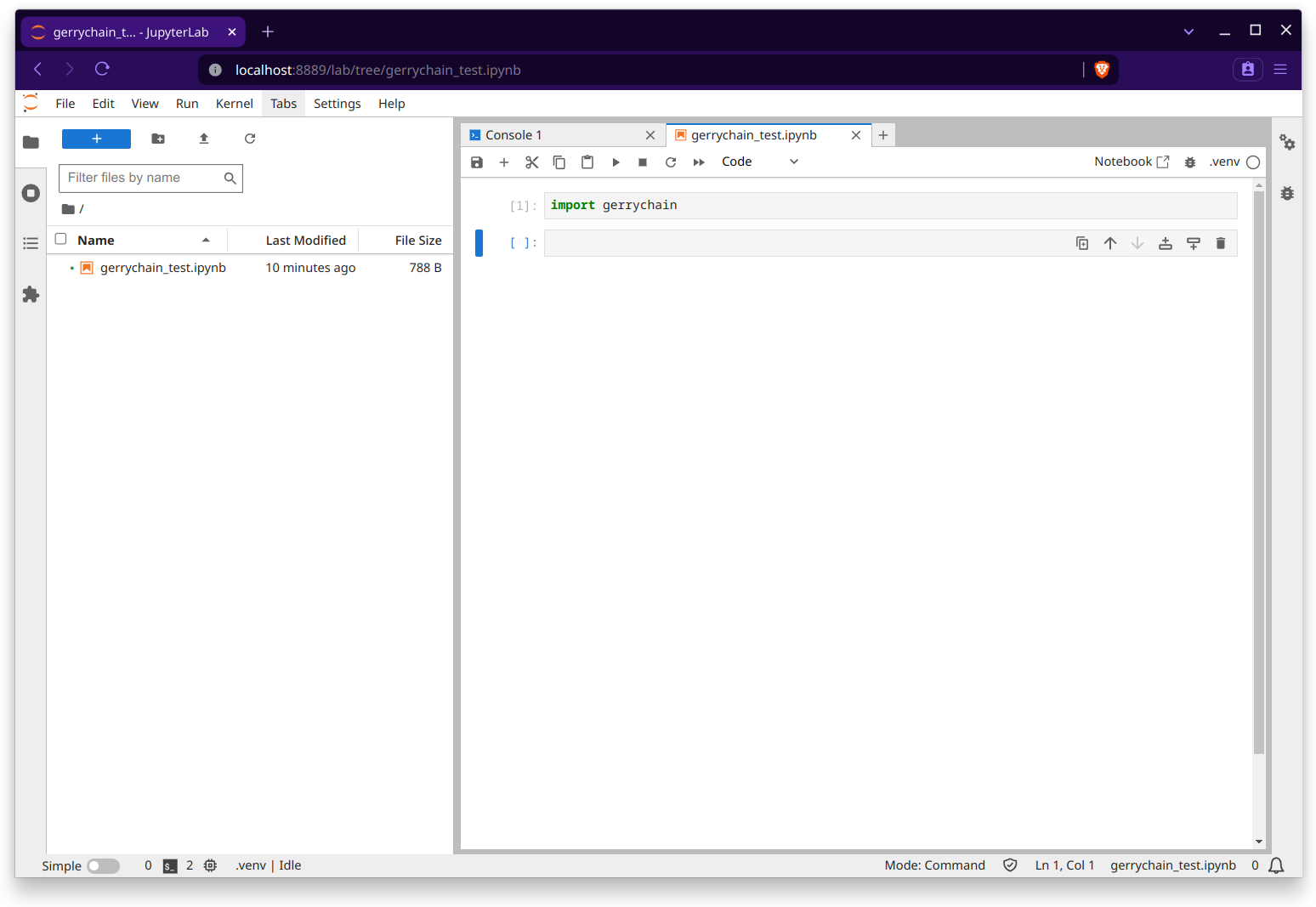
Task: Duplicate cell using copy-cell icon
Action: [x=1081, y=243]
